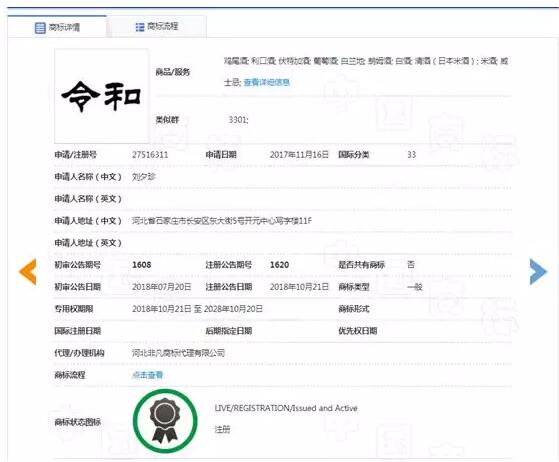The image size is (559, 462).
Task: Open the 商标流程 tab
Action: [157, 26]
